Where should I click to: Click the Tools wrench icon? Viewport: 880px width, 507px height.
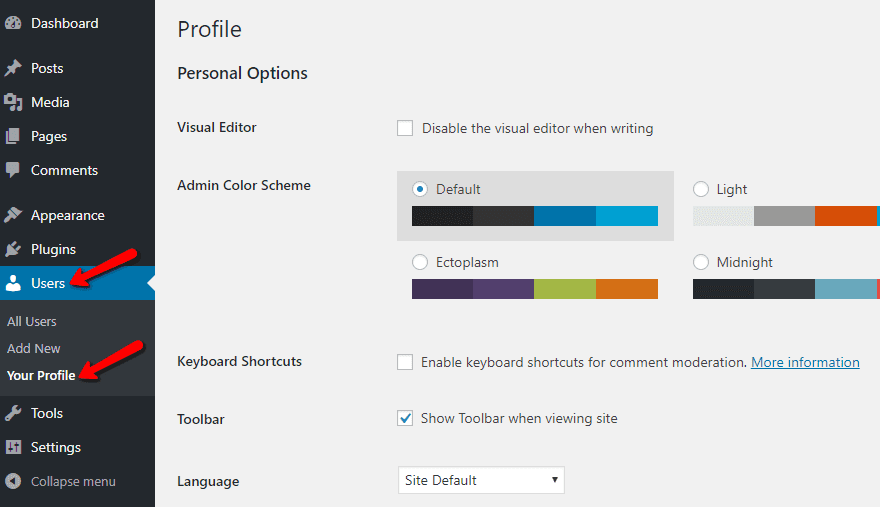click(13, 413)
